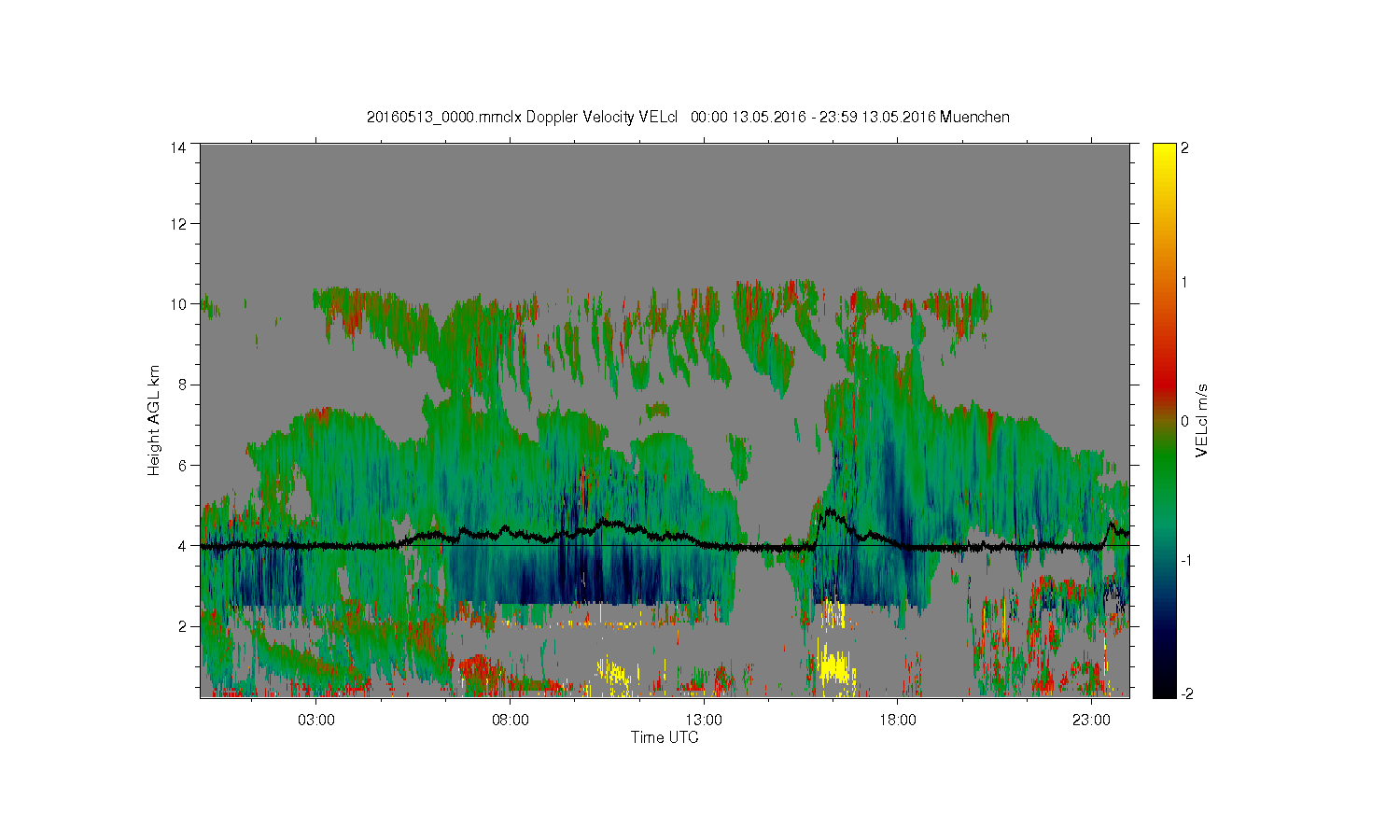The width and height of the screenshot is (1400, 840).
Task: Click the 'Time UTC' x-axis label
Action: (x=665, y=737)
